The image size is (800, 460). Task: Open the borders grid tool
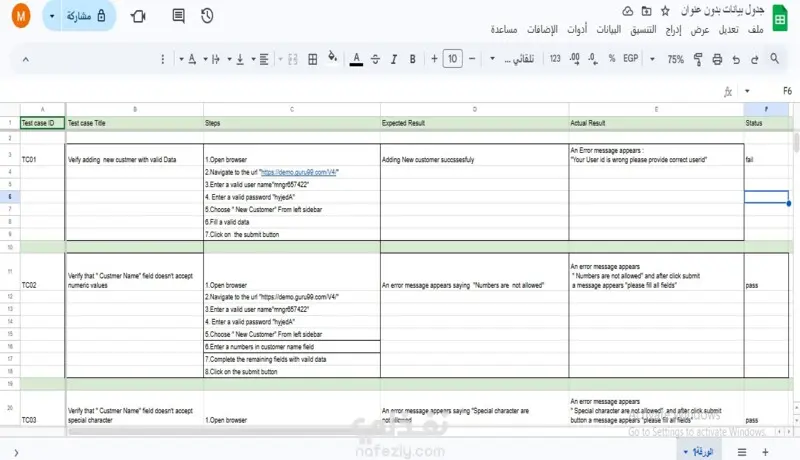(313, 59)
